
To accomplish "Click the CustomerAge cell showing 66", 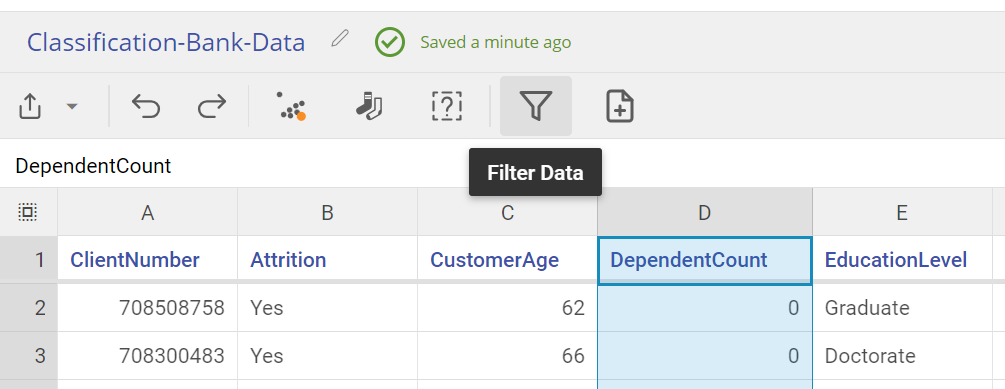I will click(x=508, y=356).
